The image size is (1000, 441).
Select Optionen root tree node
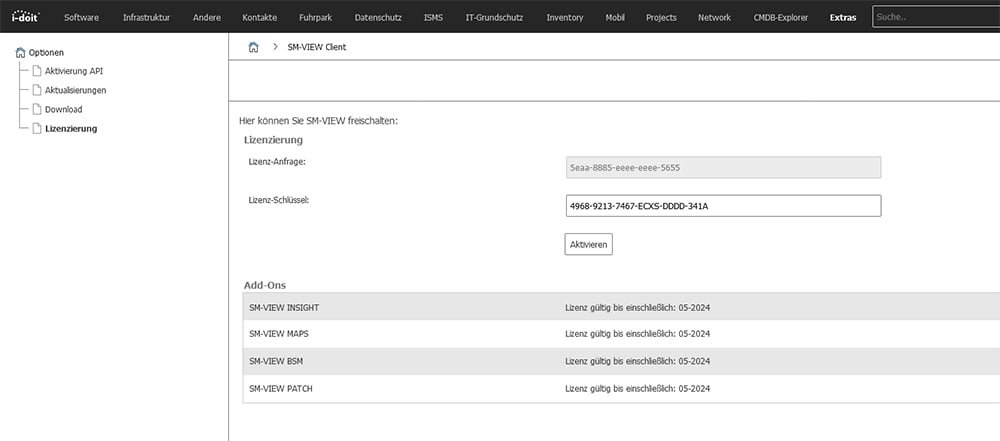46,53
